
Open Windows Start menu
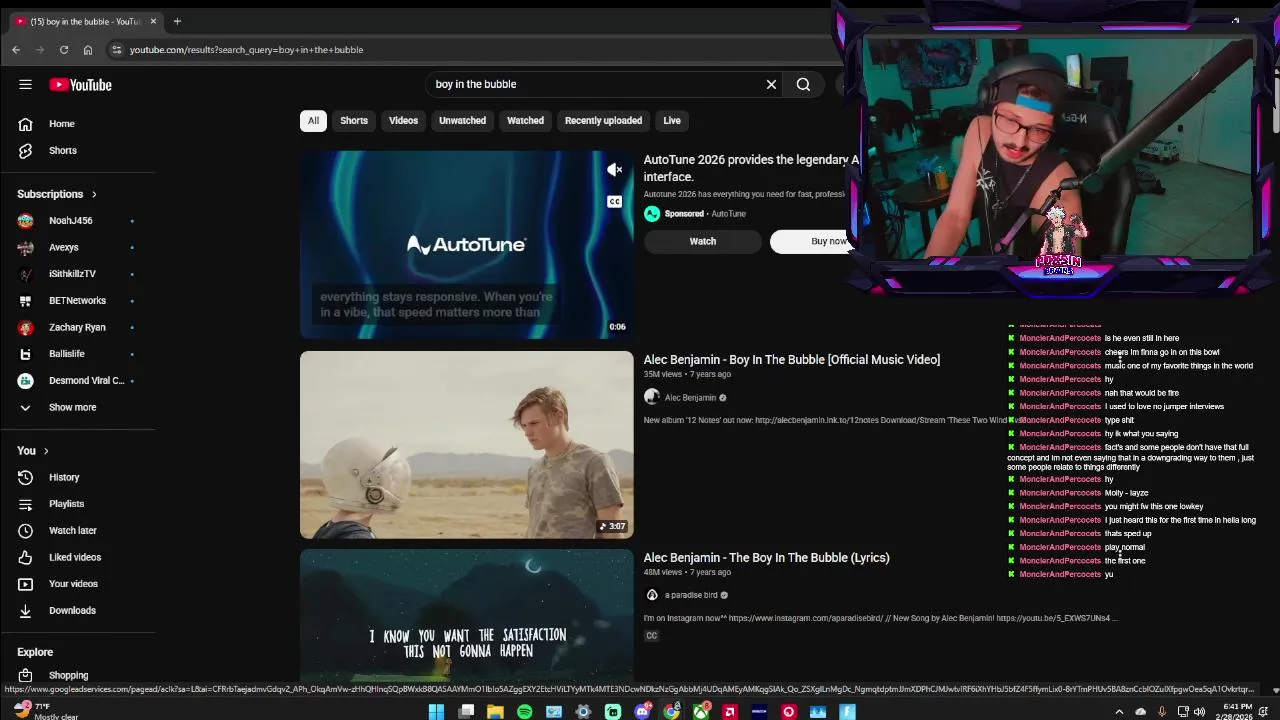[436, 712]
